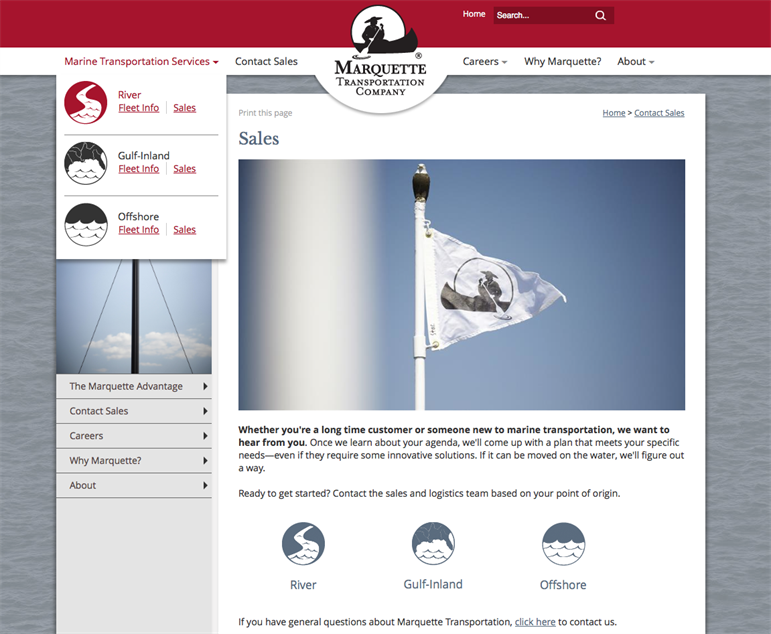Go to Contact Sales in top navigation
Screen dimensions: 771x634
(x=266, y=61)
